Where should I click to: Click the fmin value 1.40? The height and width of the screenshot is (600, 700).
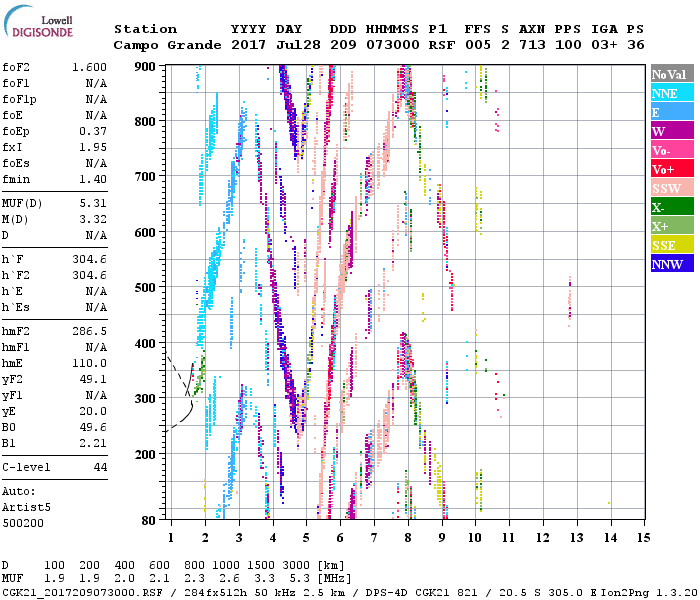[x=93, y=179]
